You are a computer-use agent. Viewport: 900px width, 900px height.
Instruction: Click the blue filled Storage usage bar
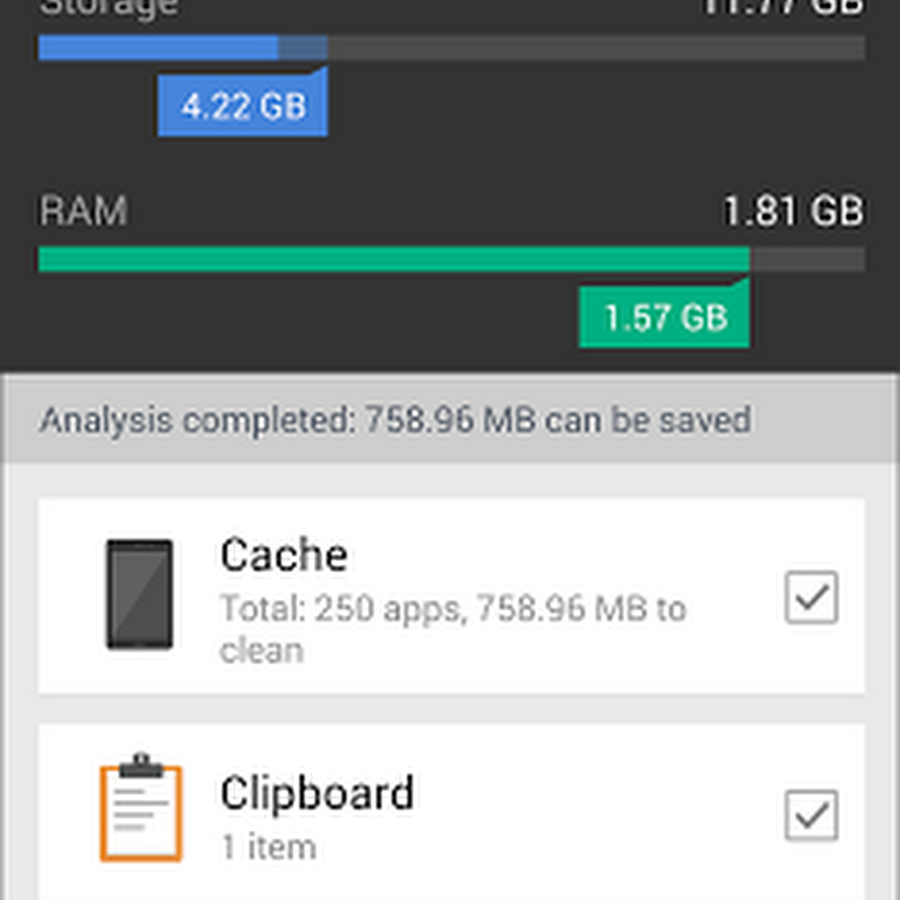pyautogui.click(x=158, y=47)
